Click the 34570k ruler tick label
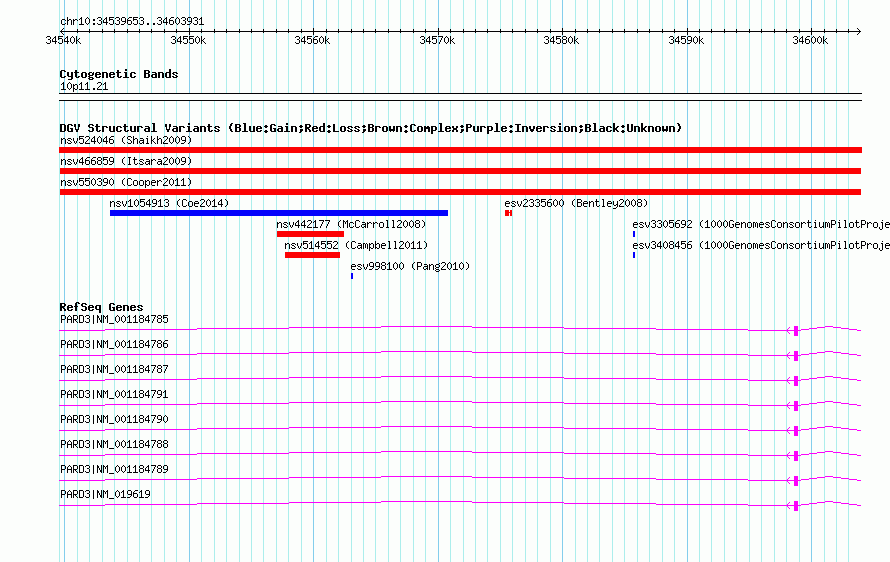 (437, 40)
